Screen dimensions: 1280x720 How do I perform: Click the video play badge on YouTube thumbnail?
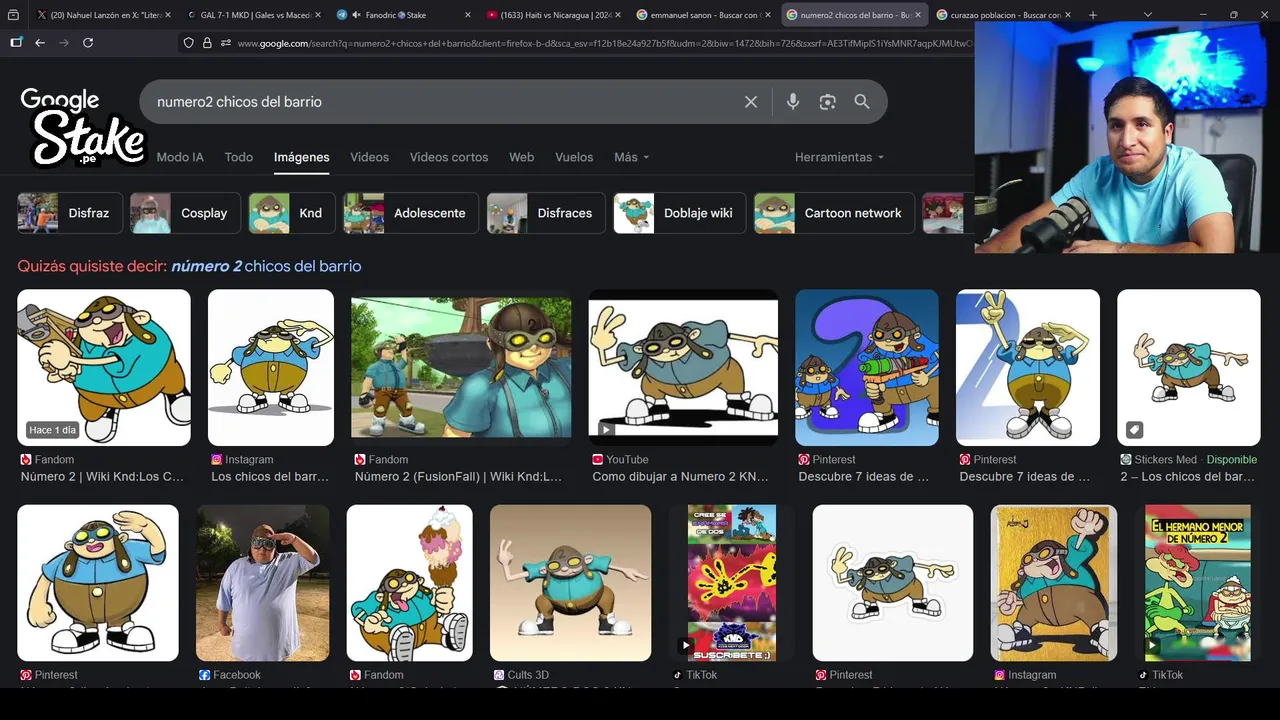click(x=606, y=430)
